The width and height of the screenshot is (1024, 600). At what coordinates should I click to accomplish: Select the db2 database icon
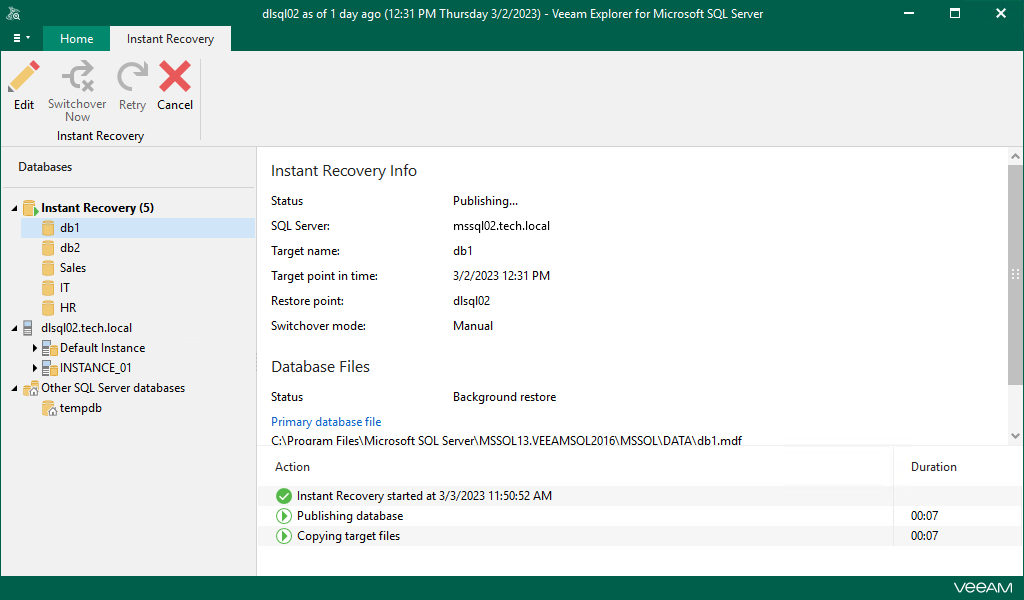point(48,248)
